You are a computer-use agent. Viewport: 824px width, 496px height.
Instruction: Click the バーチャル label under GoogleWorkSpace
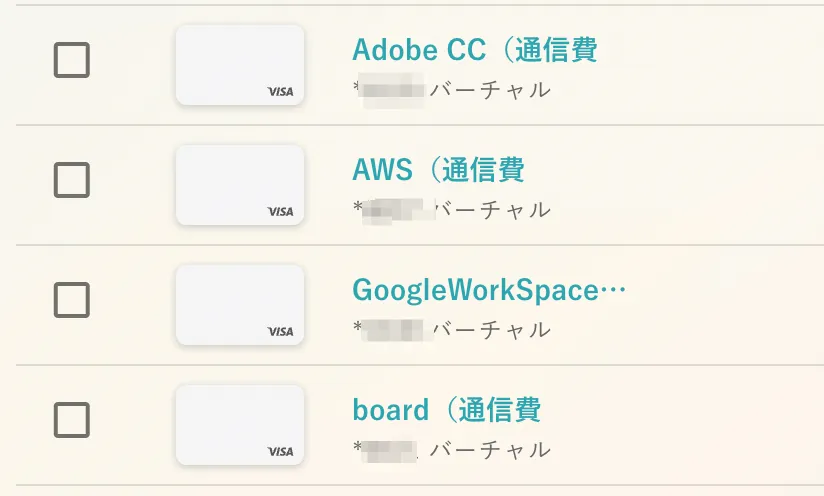click(490, 330)
